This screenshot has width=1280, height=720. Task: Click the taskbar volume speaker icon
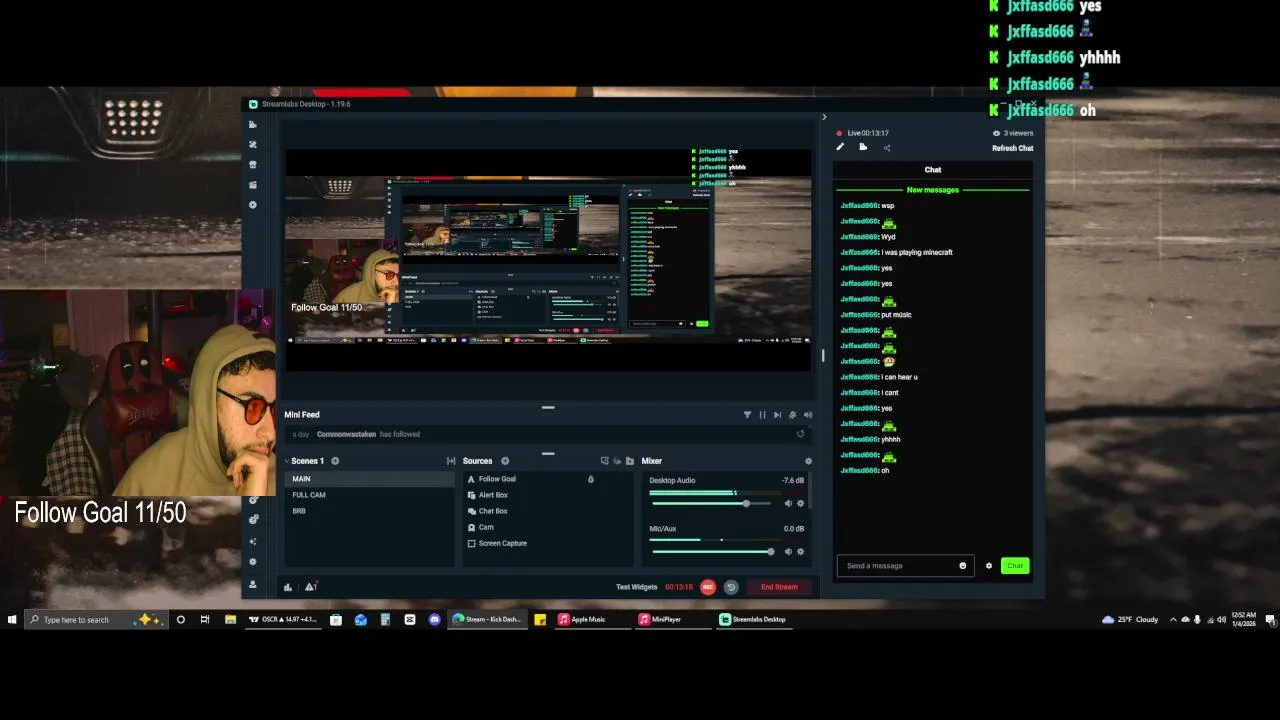tap(1221, 620)
